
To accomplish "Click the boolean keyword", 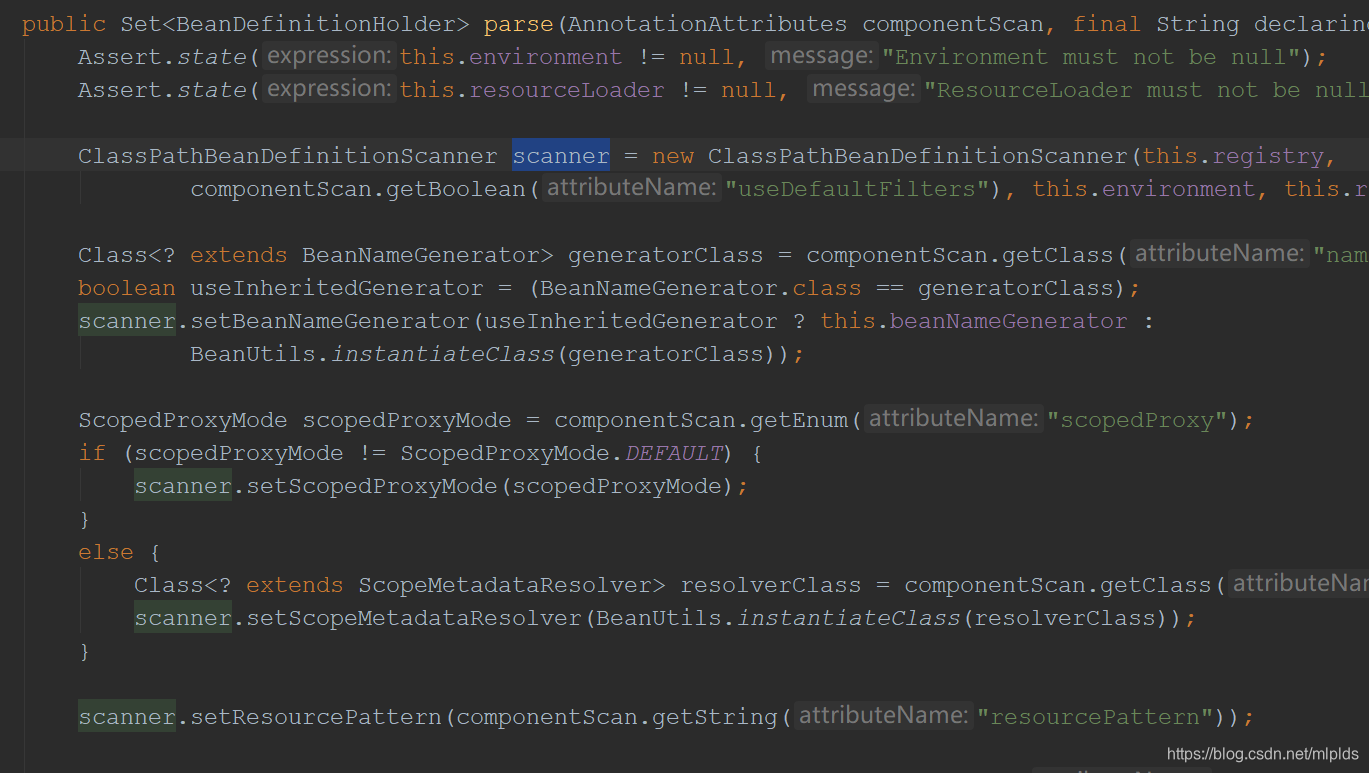I will click(x=127, y=288).
